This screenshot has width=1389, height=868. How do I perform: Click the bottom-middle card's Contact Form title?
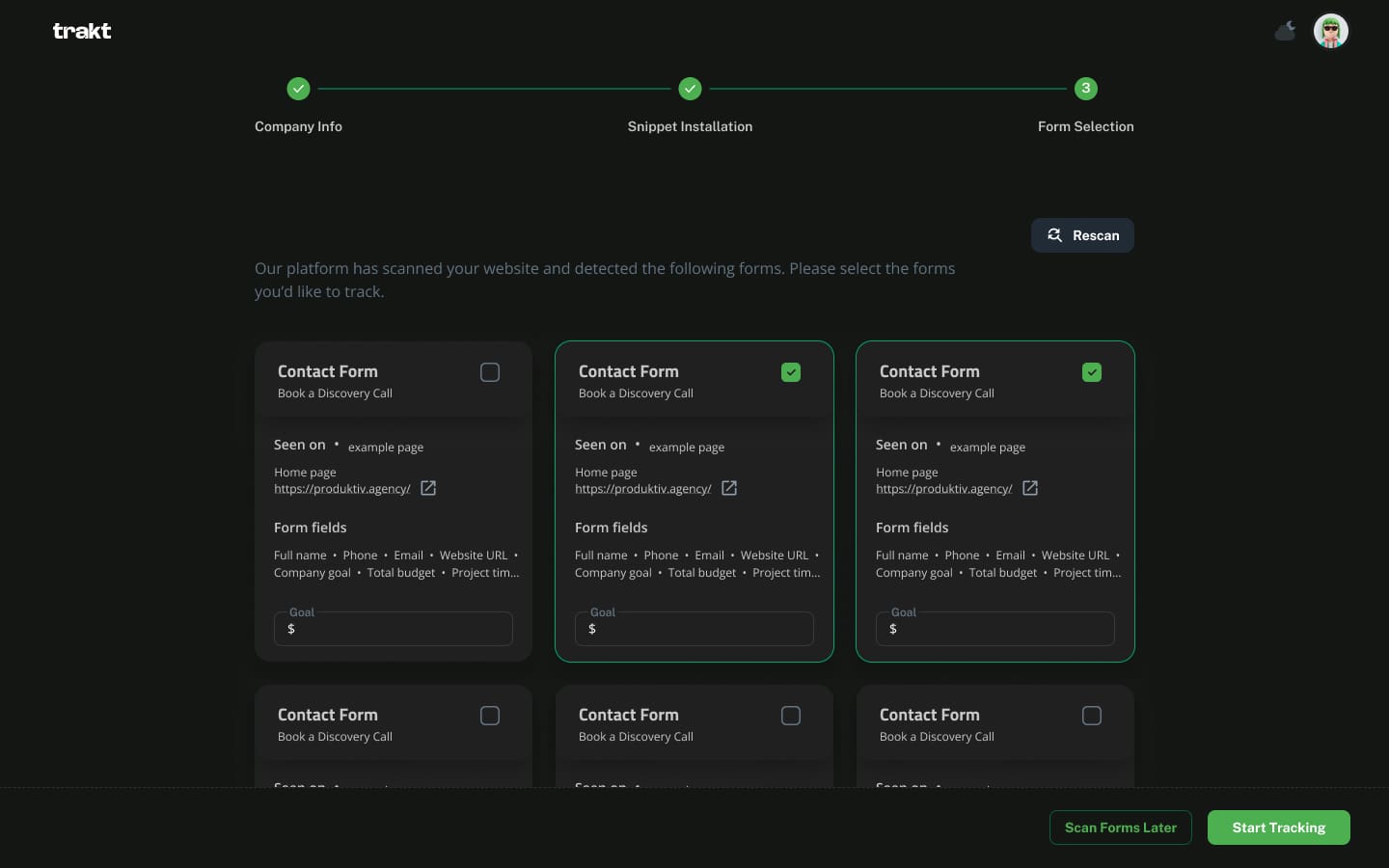click(629, 715)
